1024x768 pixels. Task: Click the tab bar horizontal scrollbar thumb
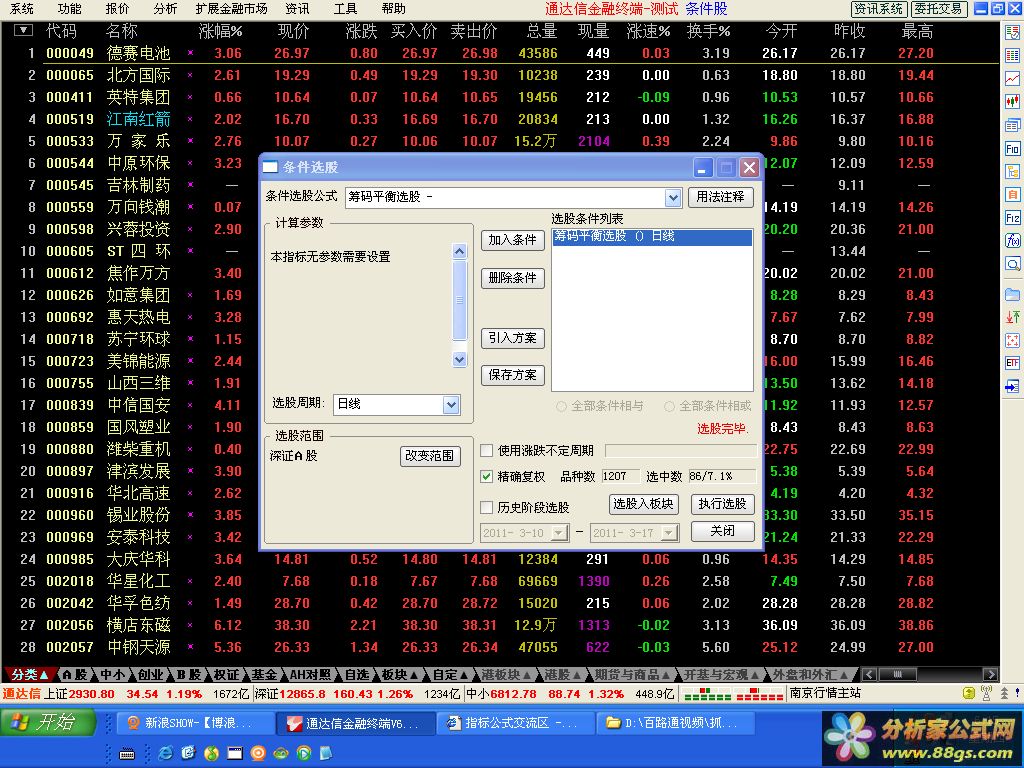coord(898,675)
